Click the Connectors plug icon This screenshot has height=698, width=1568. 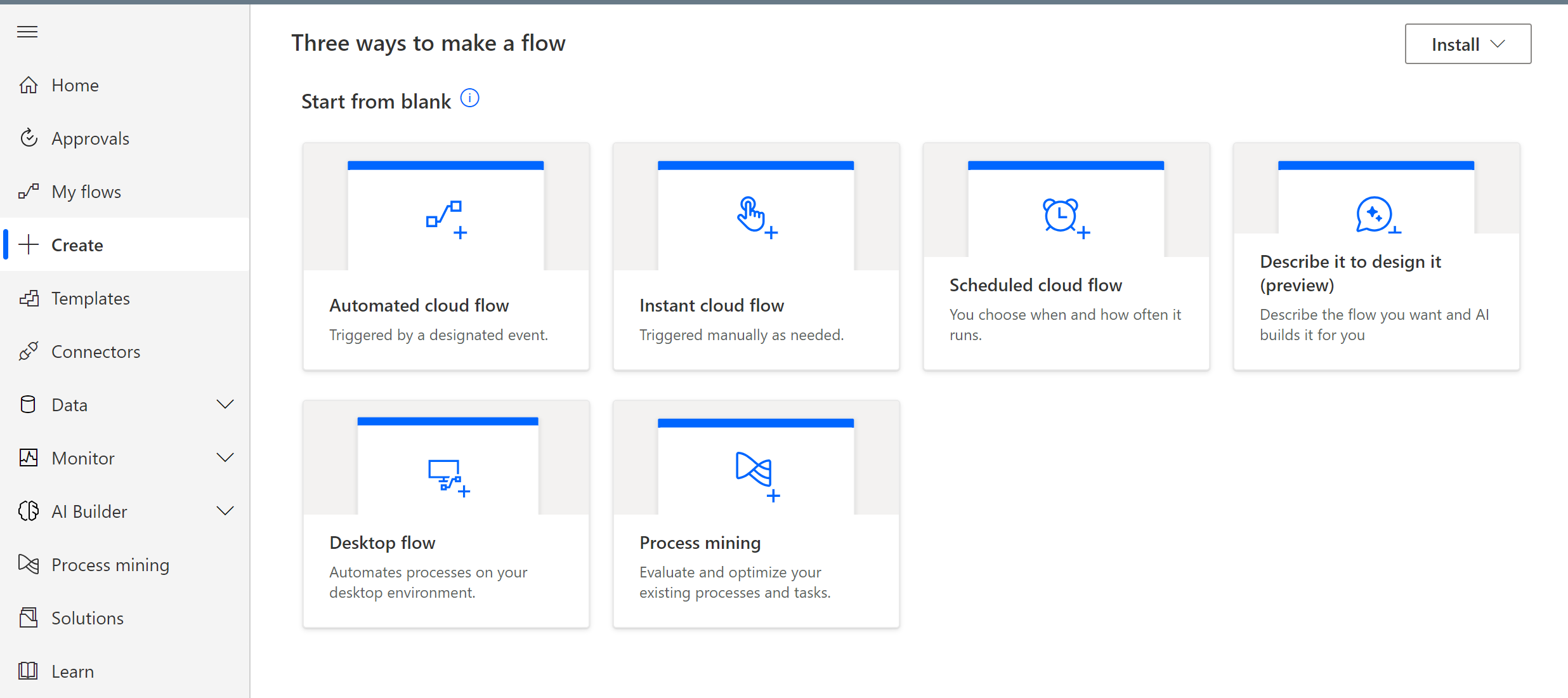point(29,352)
